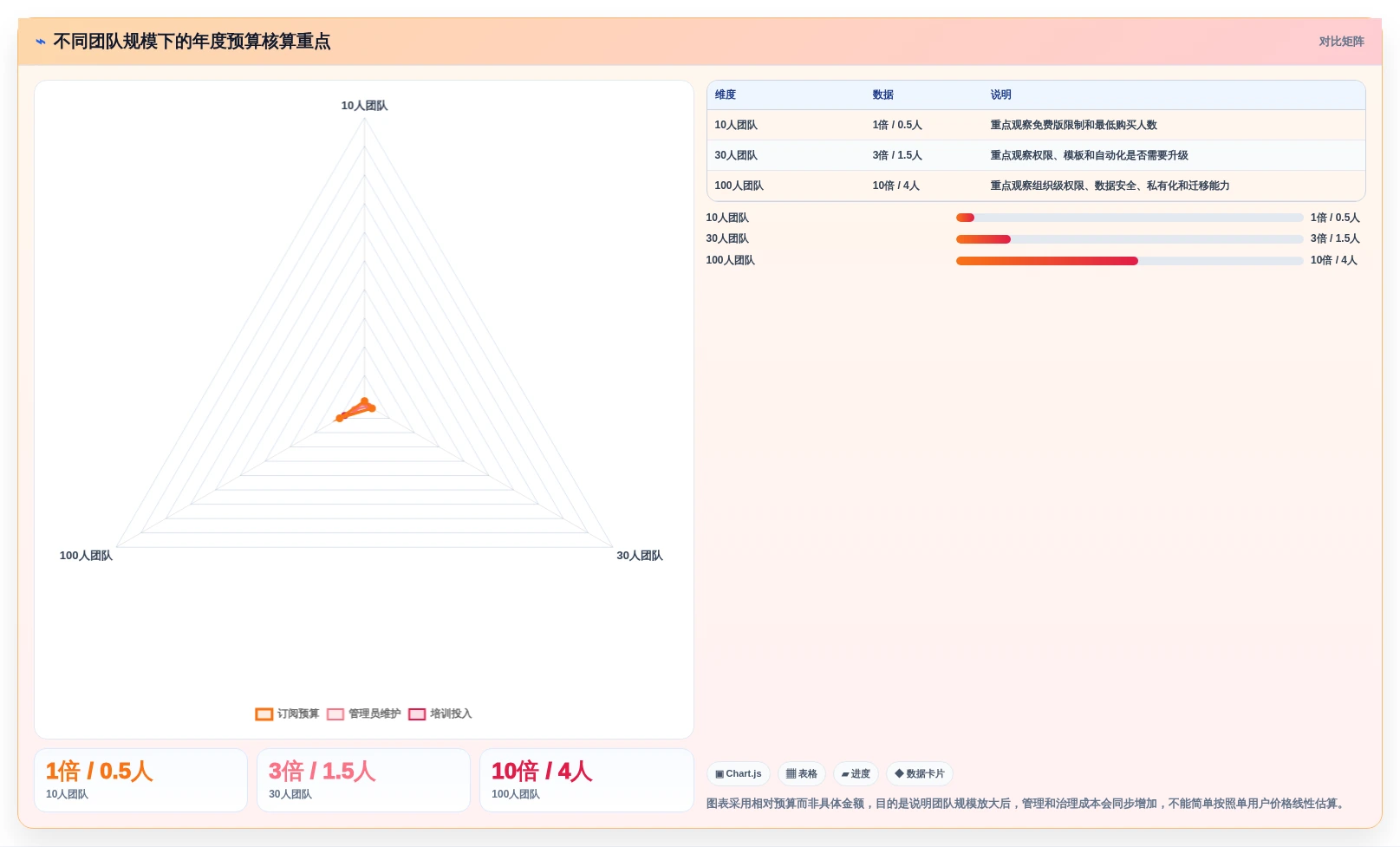Click the 表格 tag chip
1400x847 pixels.
[x=802, y=774]
